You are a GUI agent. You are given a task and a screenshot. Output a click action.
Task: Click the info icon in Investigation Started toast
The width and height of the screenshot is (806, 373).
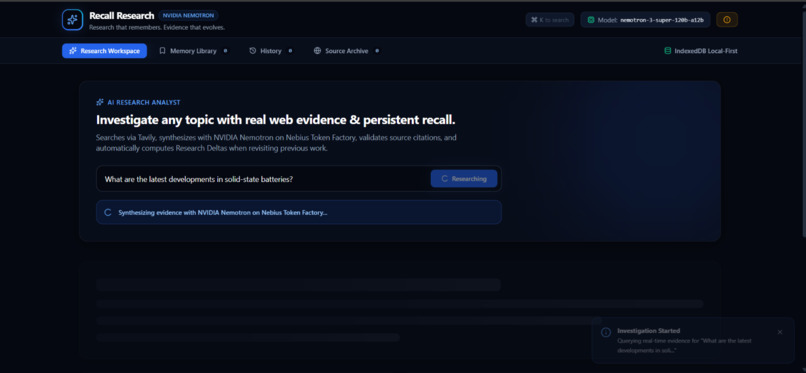pos(606,332)
